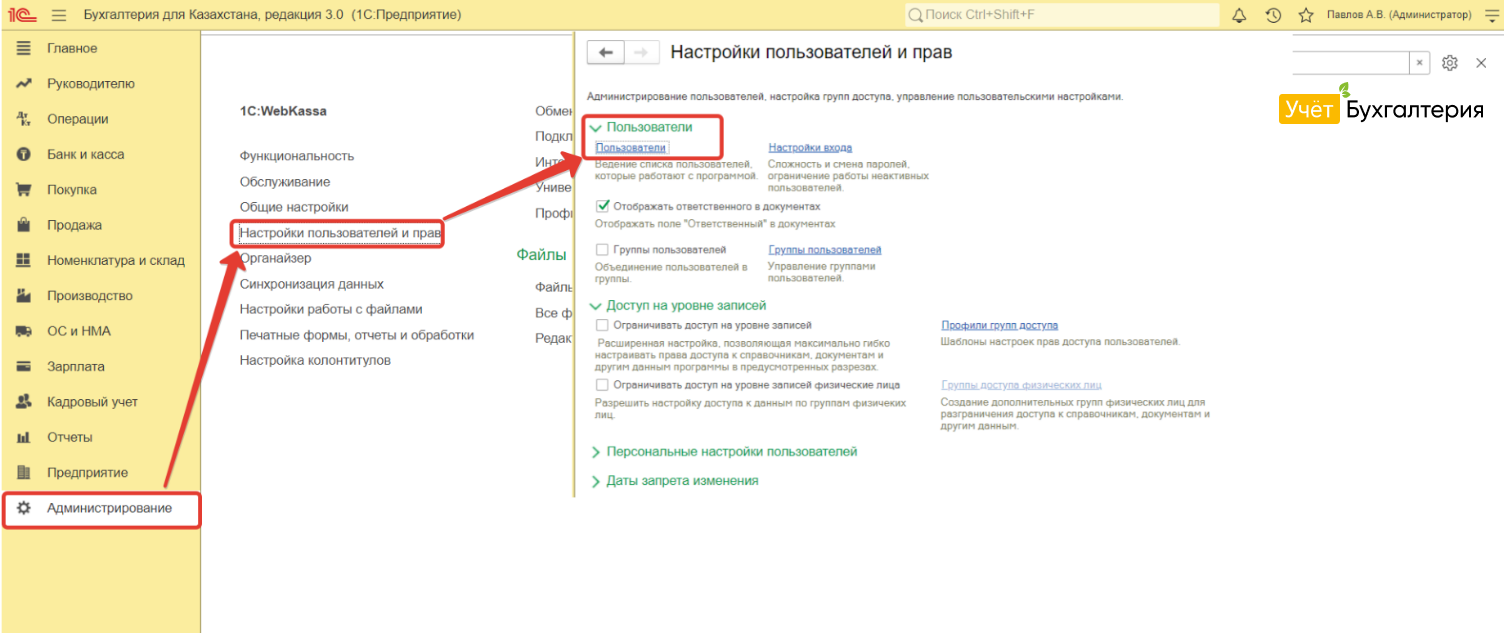This screenshot has width=1504, height=633.
Task: Open the history clock icon
Action: coord(1273,15)
